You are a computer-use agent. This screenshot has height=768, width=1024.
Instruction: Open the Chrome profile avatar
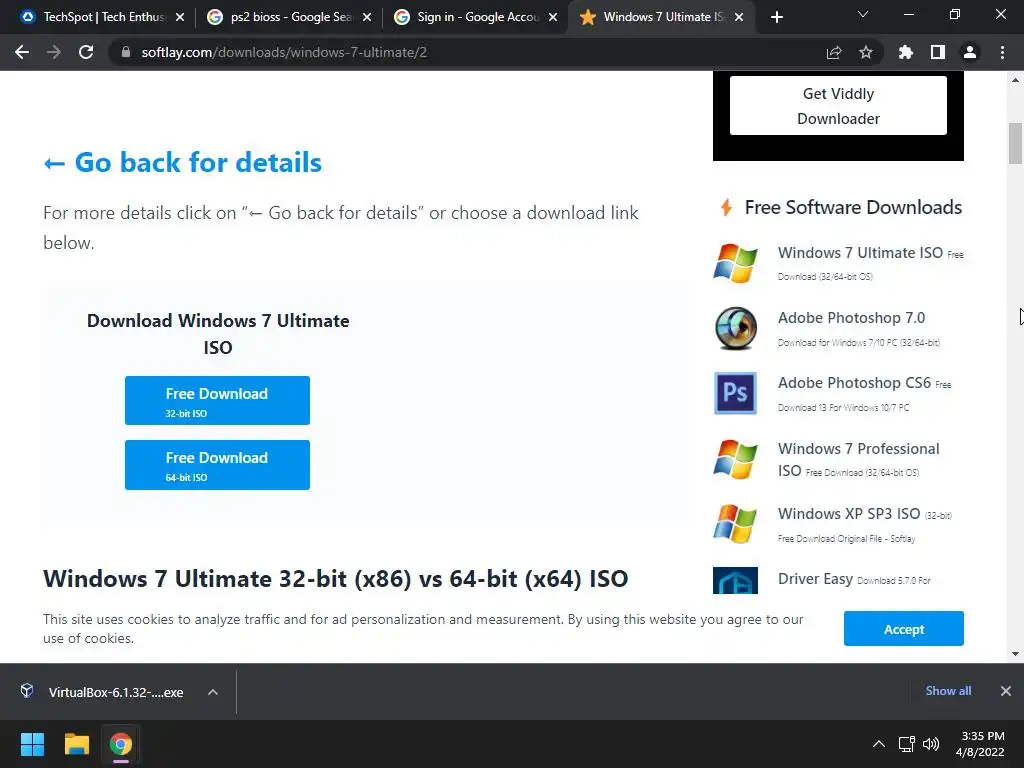coord(970,52)
